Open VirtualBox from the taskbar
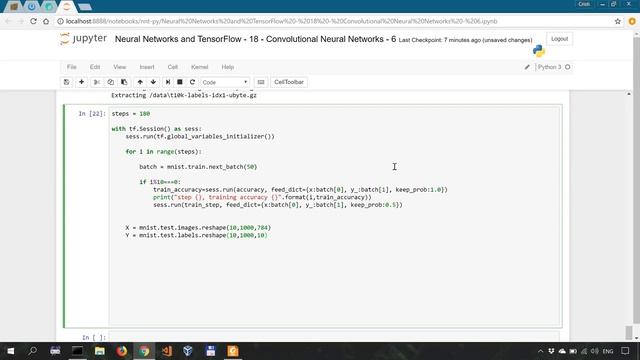 click(188, 351)
